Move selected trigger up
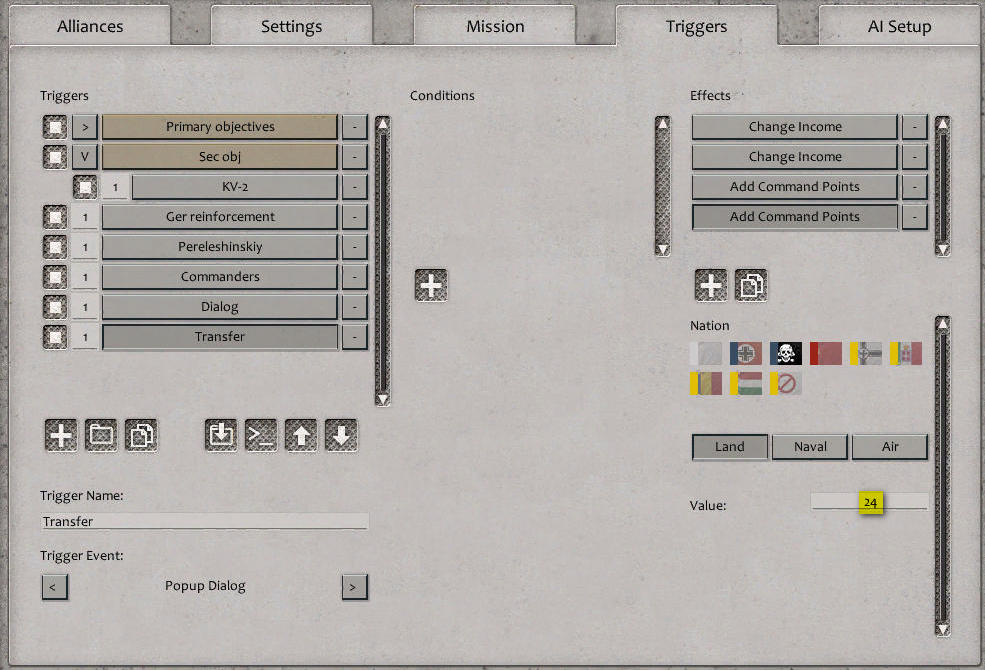The width and height of the screenshot is (985, 670). (x=302, y=435)
